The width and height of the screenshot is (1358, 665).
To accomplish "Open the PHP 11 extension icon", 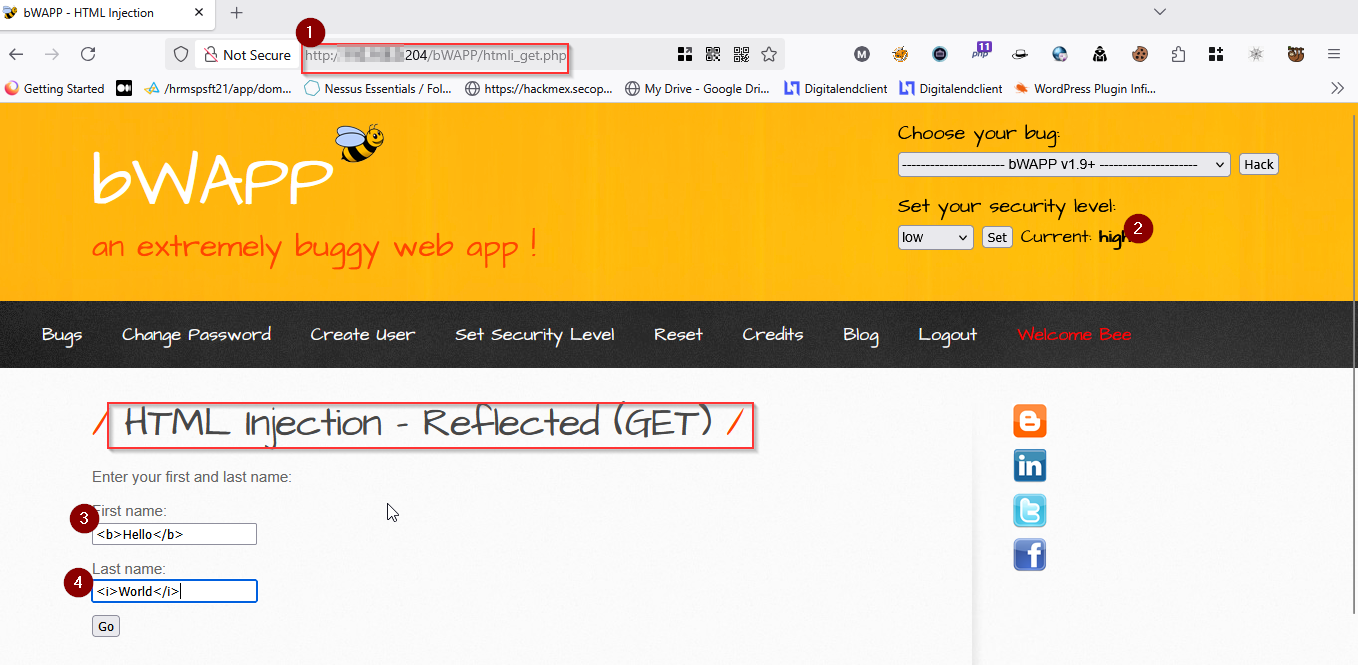I will (x=981, y=52).
